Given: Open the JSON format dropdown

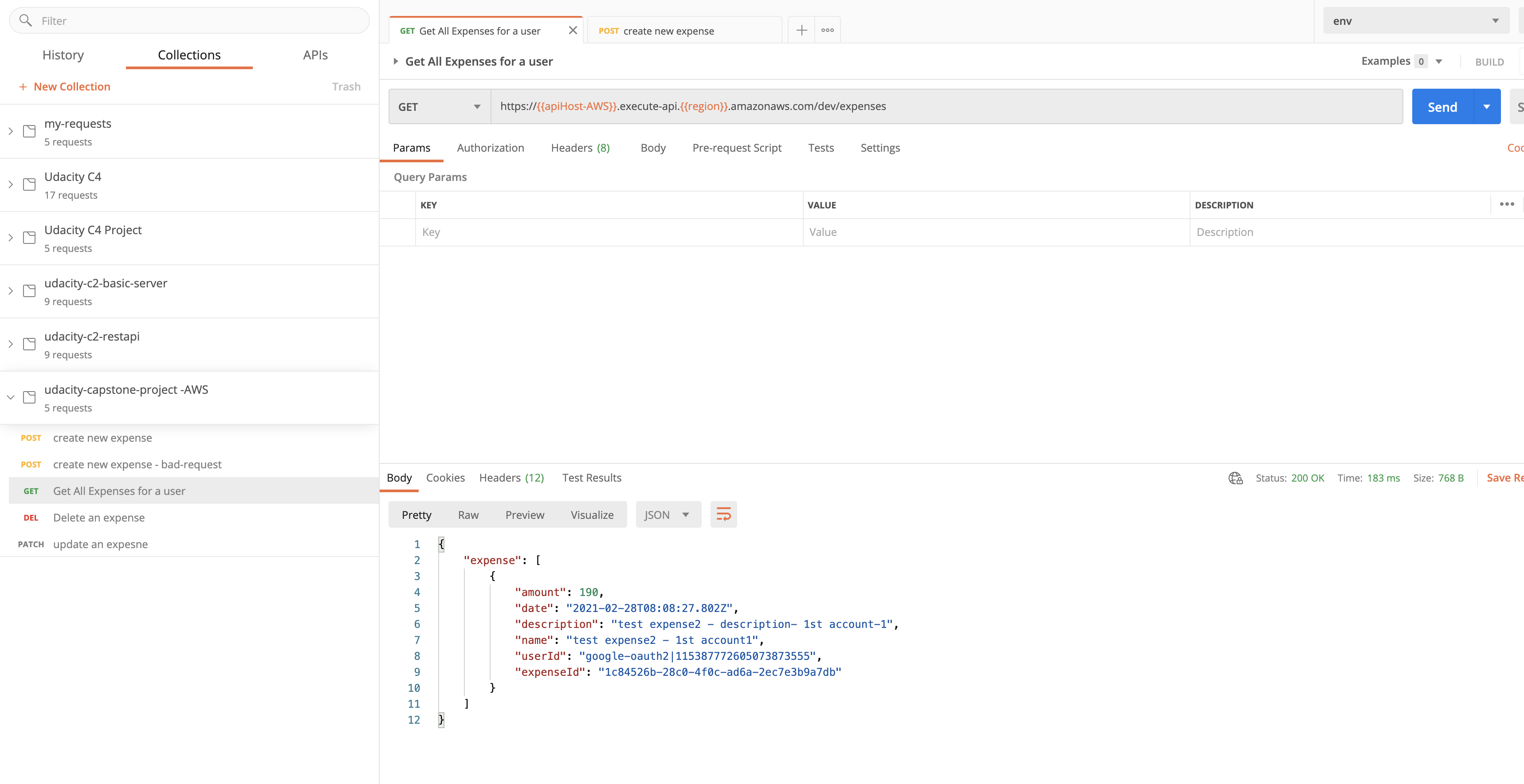Looking at the screenshot, I should [668, 515].
